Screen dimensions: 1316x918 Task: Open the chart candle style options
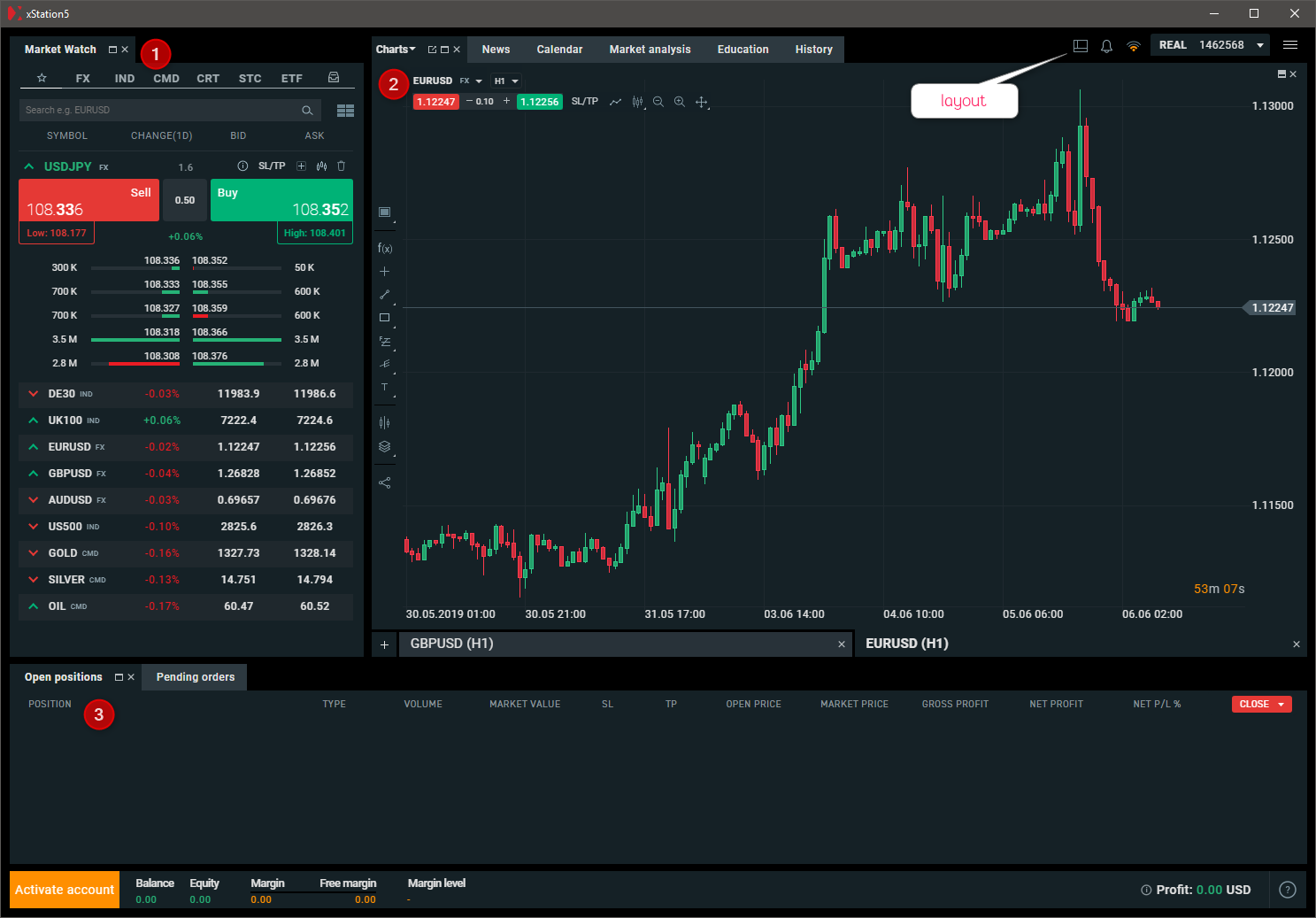pos(637,102)
